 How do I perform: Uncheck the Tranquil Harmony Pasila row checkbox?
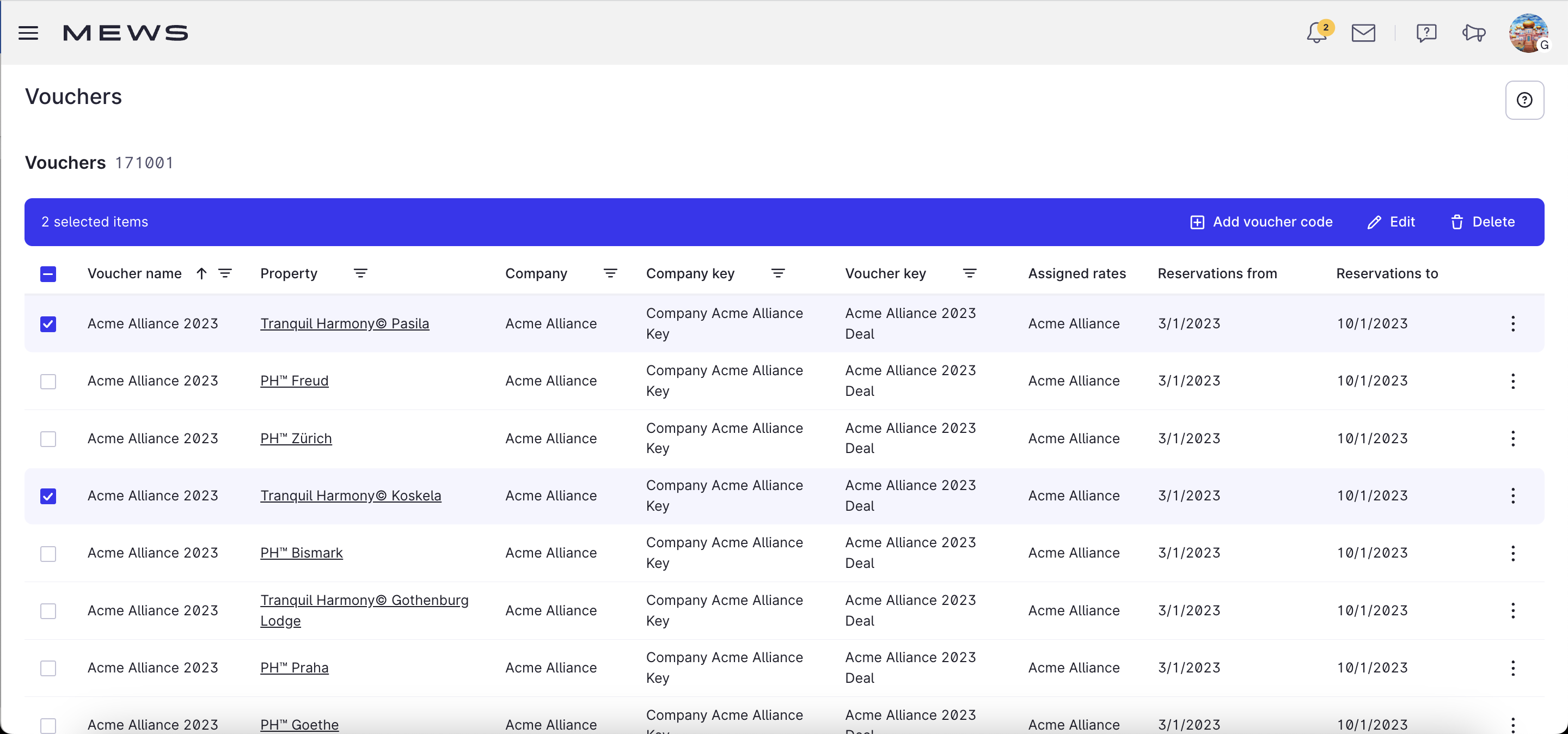pyautogui.click(x=48, y=324)
